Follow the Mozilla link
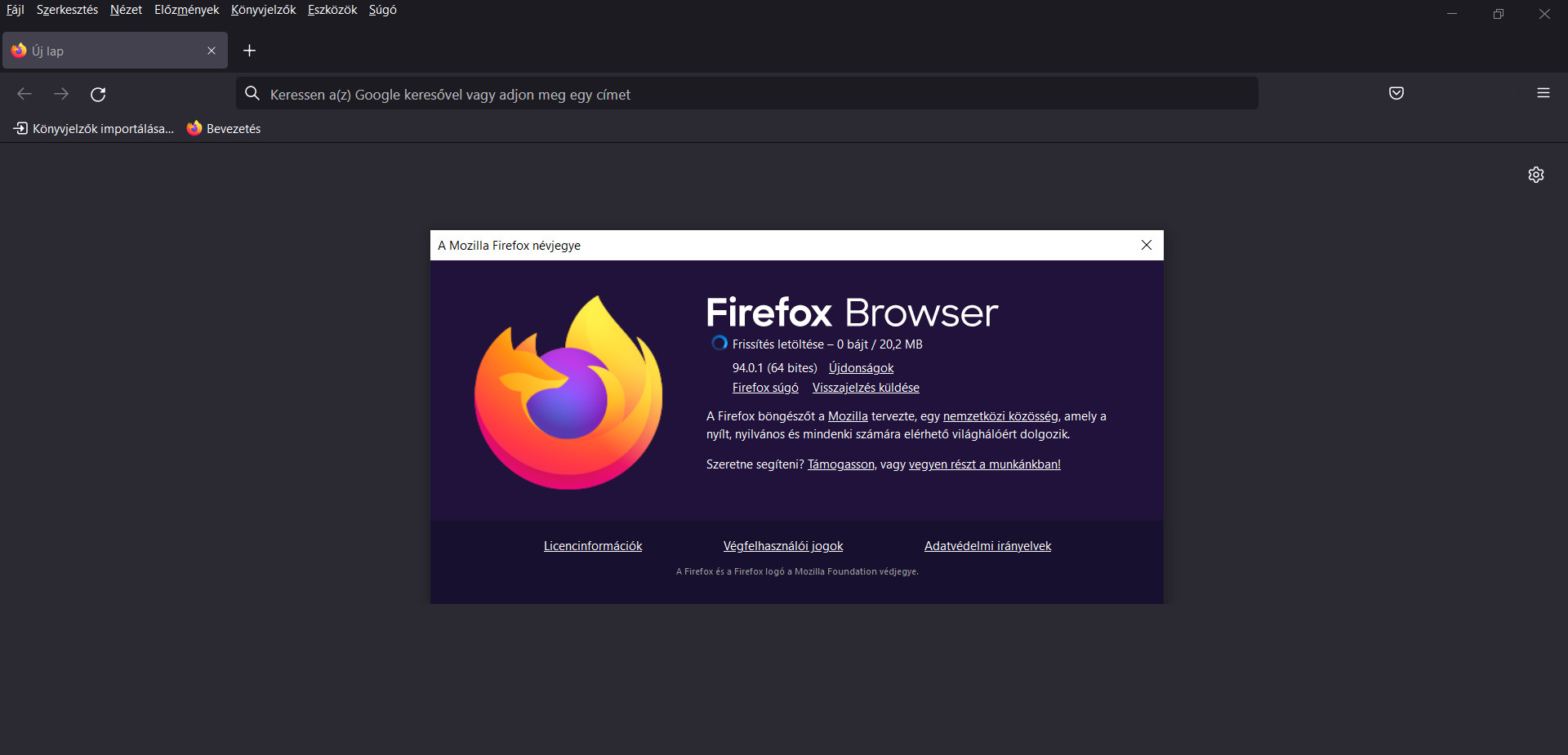This screenshot has height=755, width=1568. point(848,416)
